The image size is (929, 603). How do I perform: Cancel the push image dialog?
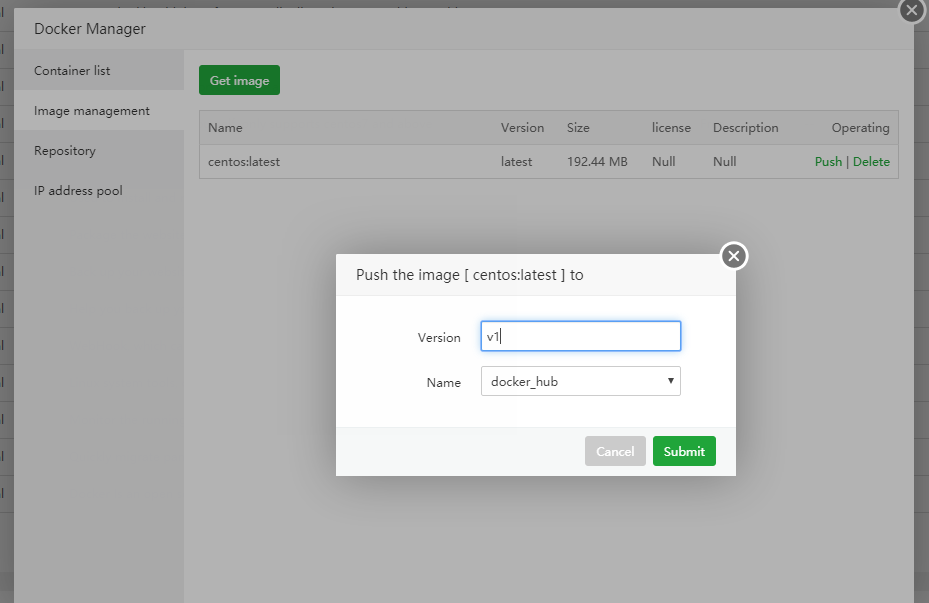[x=615, y=451]
